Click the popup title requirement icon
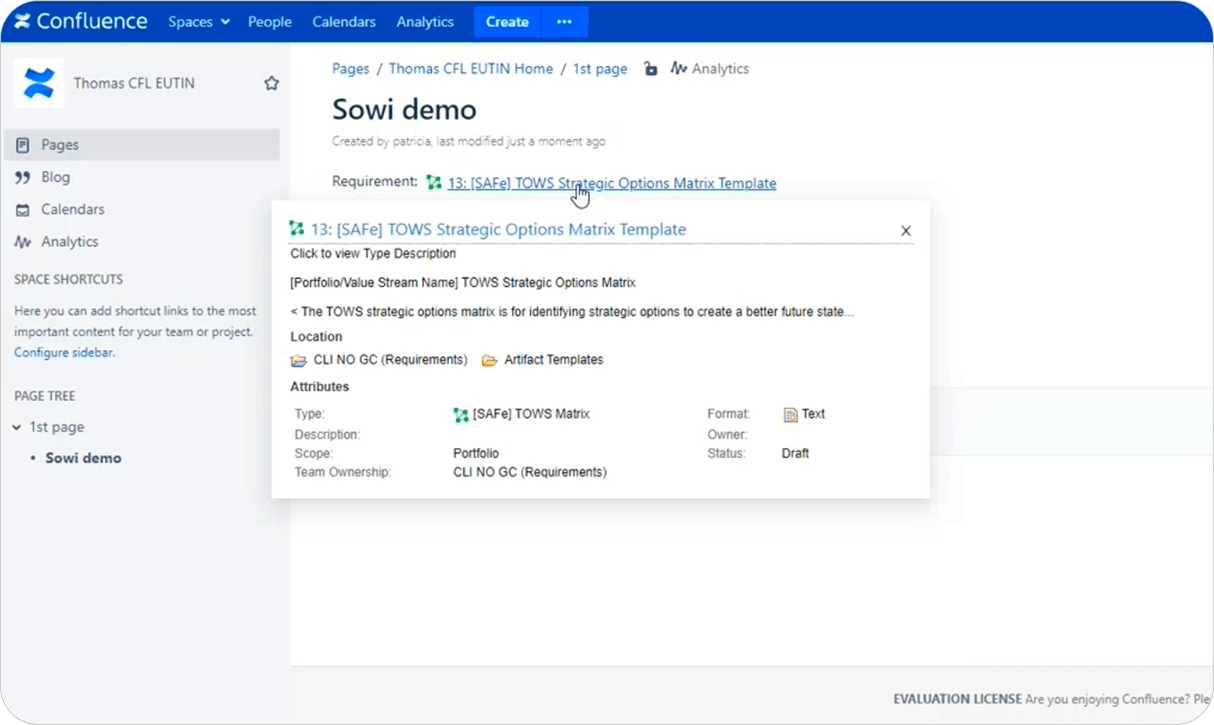This screenshot has width=1214, height=725. (297, 229)
